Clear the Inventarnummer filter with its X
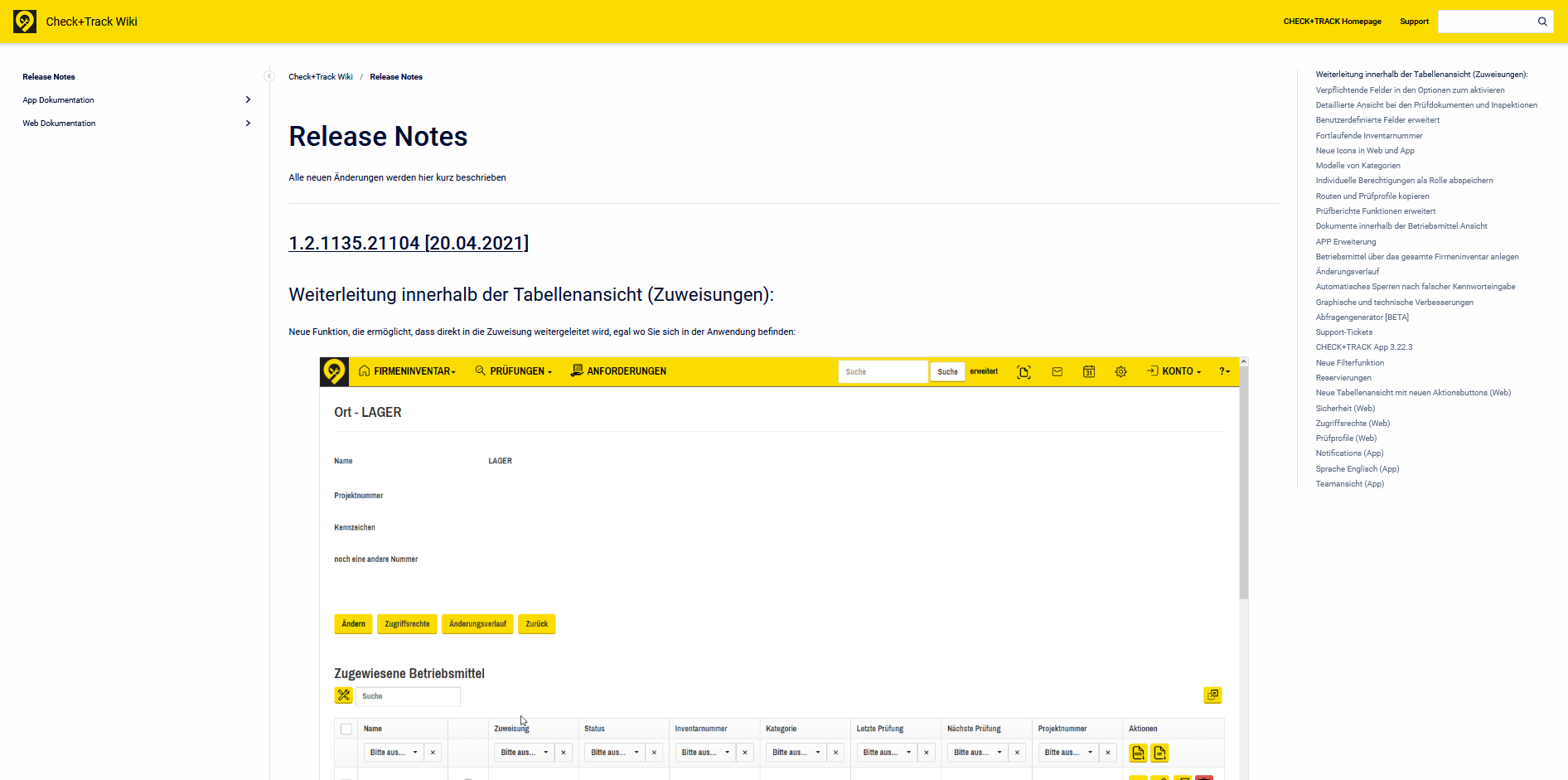This screenshot has height=780, width=1568. click(x=745, y=753)
